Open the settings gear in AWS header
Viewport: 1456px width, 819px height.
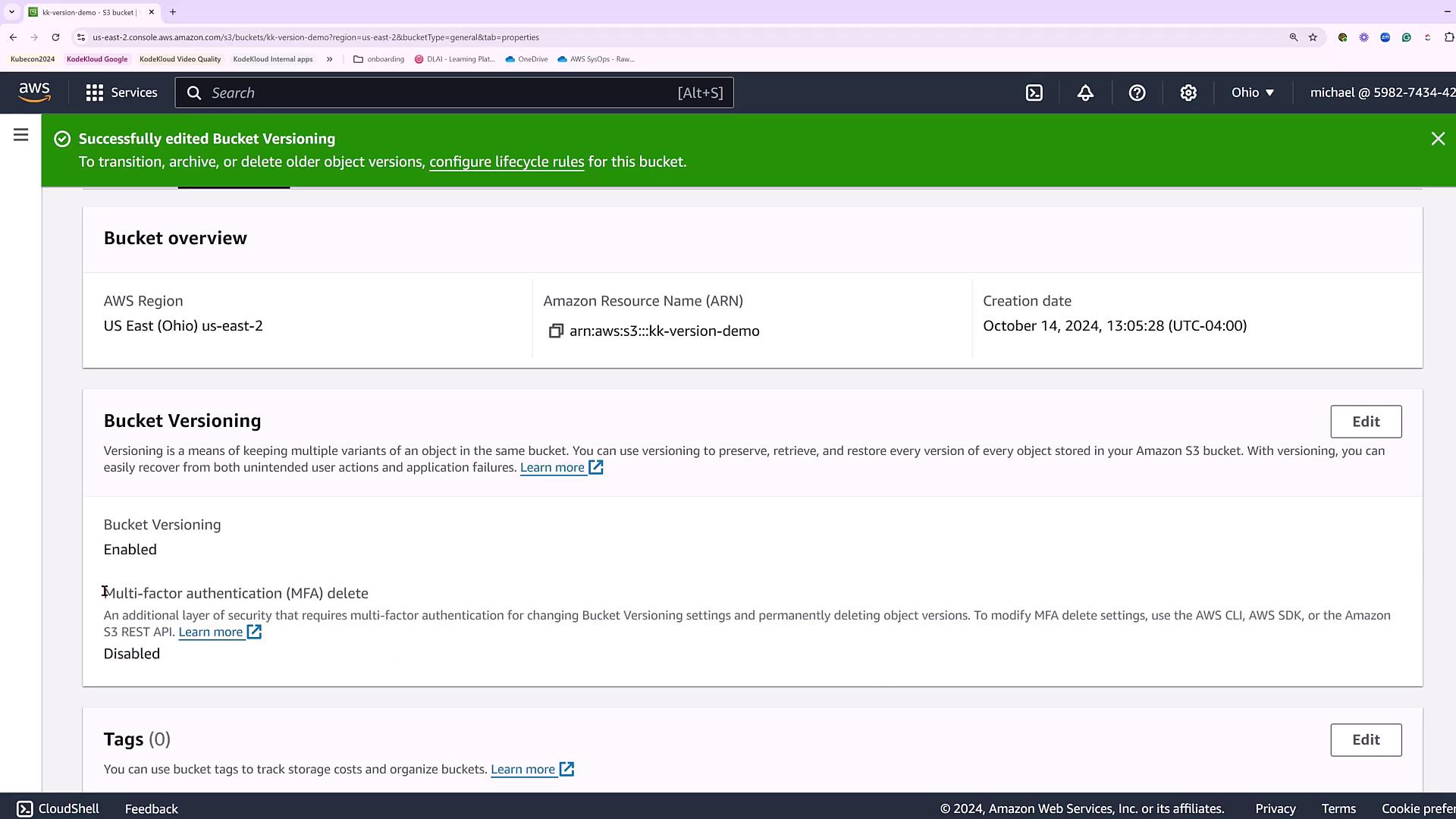click(1188, 93)
